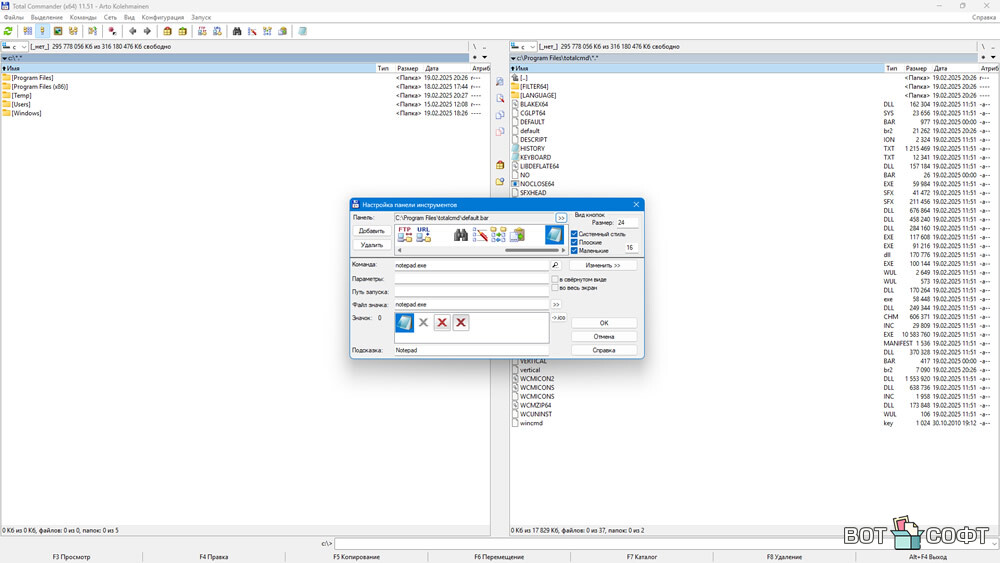Image resolution: width=1000 pixels, height=563 pixels.
Task: Click the F8 Удаление button
Action: (x=784, y=557)
